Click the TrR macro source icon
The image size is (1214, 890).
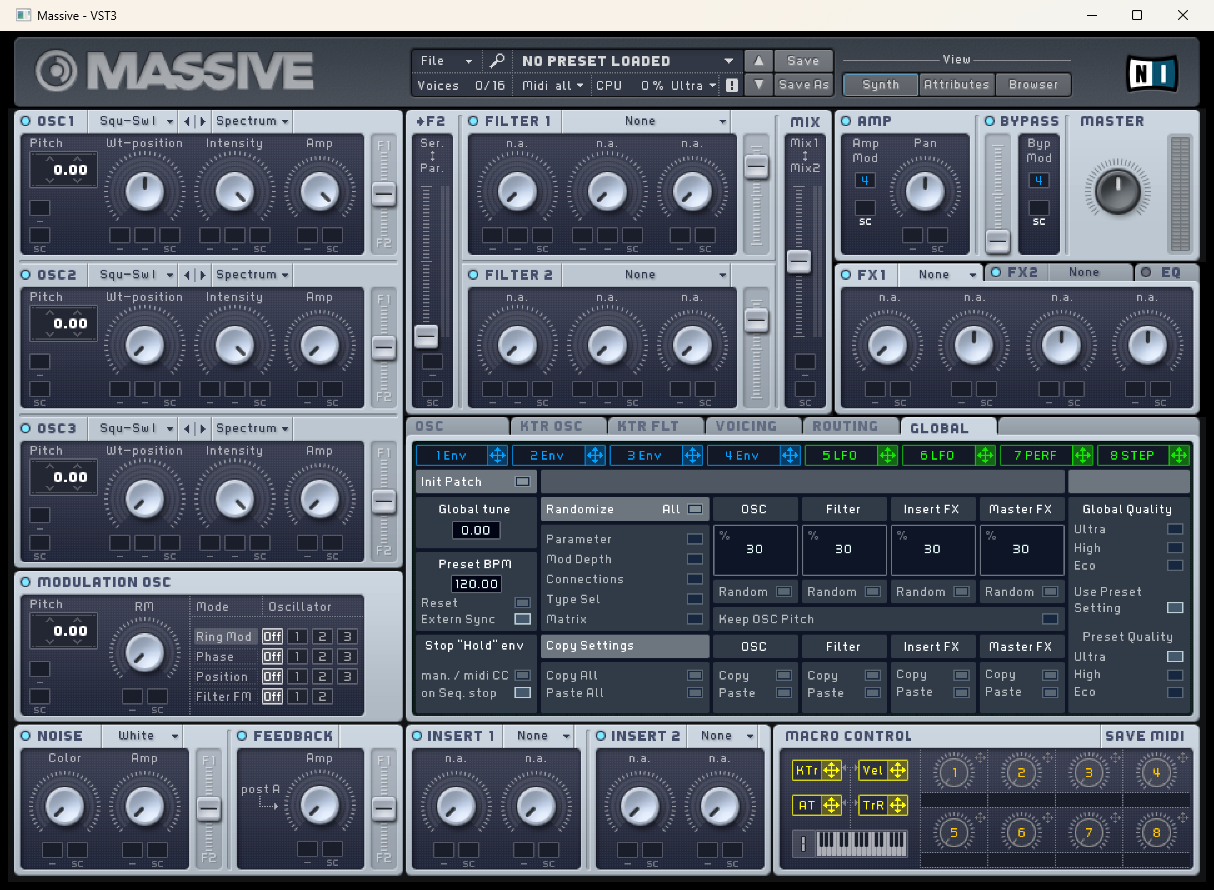pyautogui.click(x=884, y=805)
